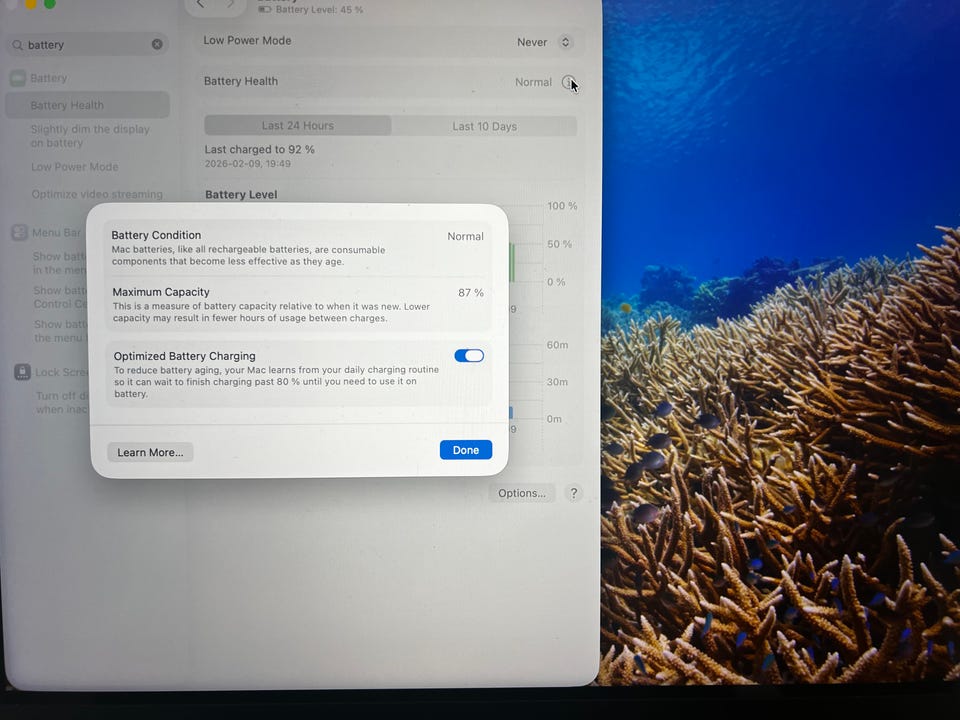Open help with the question mark button

pyautogui.click(x=573, y=493)
